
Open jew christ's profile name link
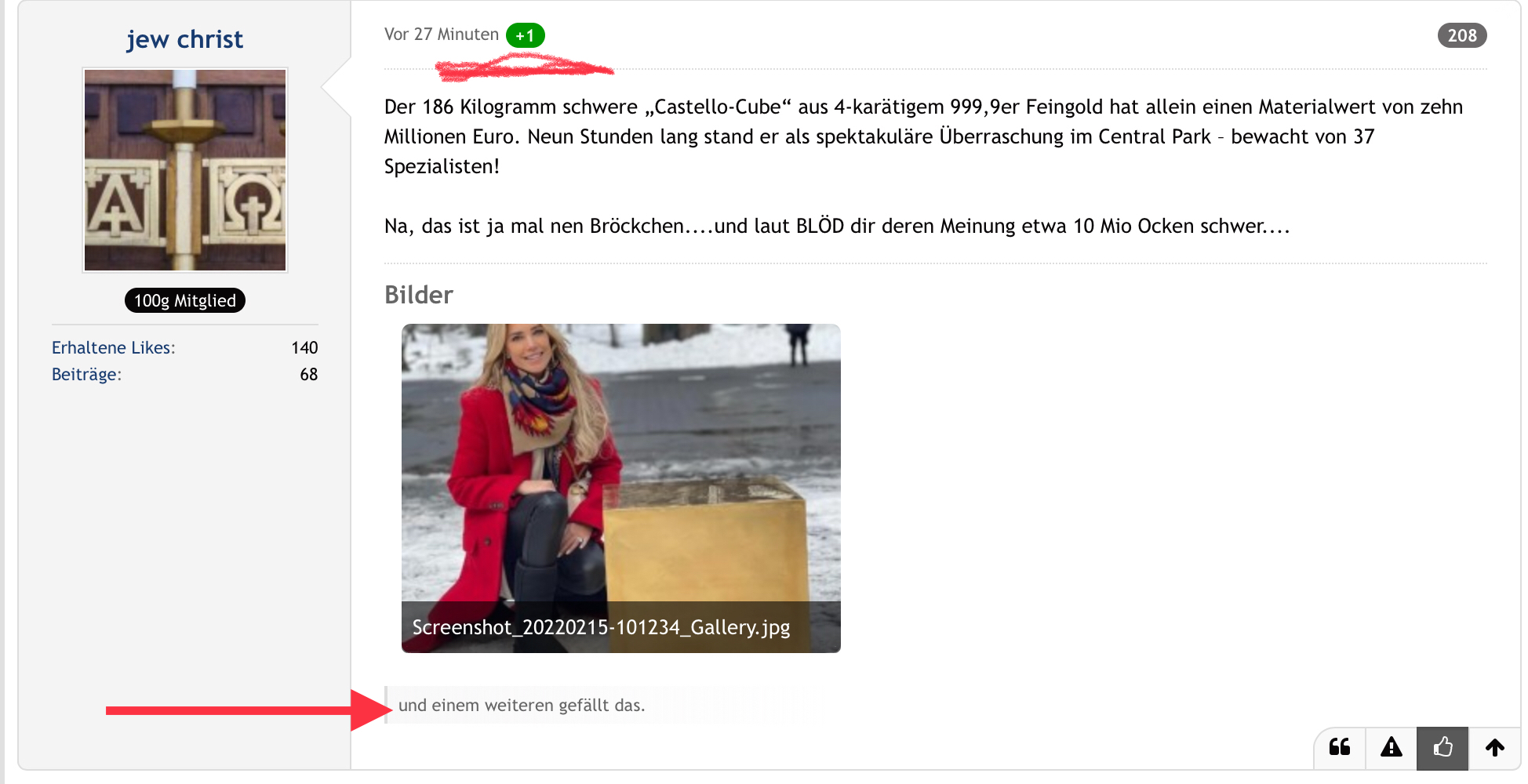[x=185, y=39]
